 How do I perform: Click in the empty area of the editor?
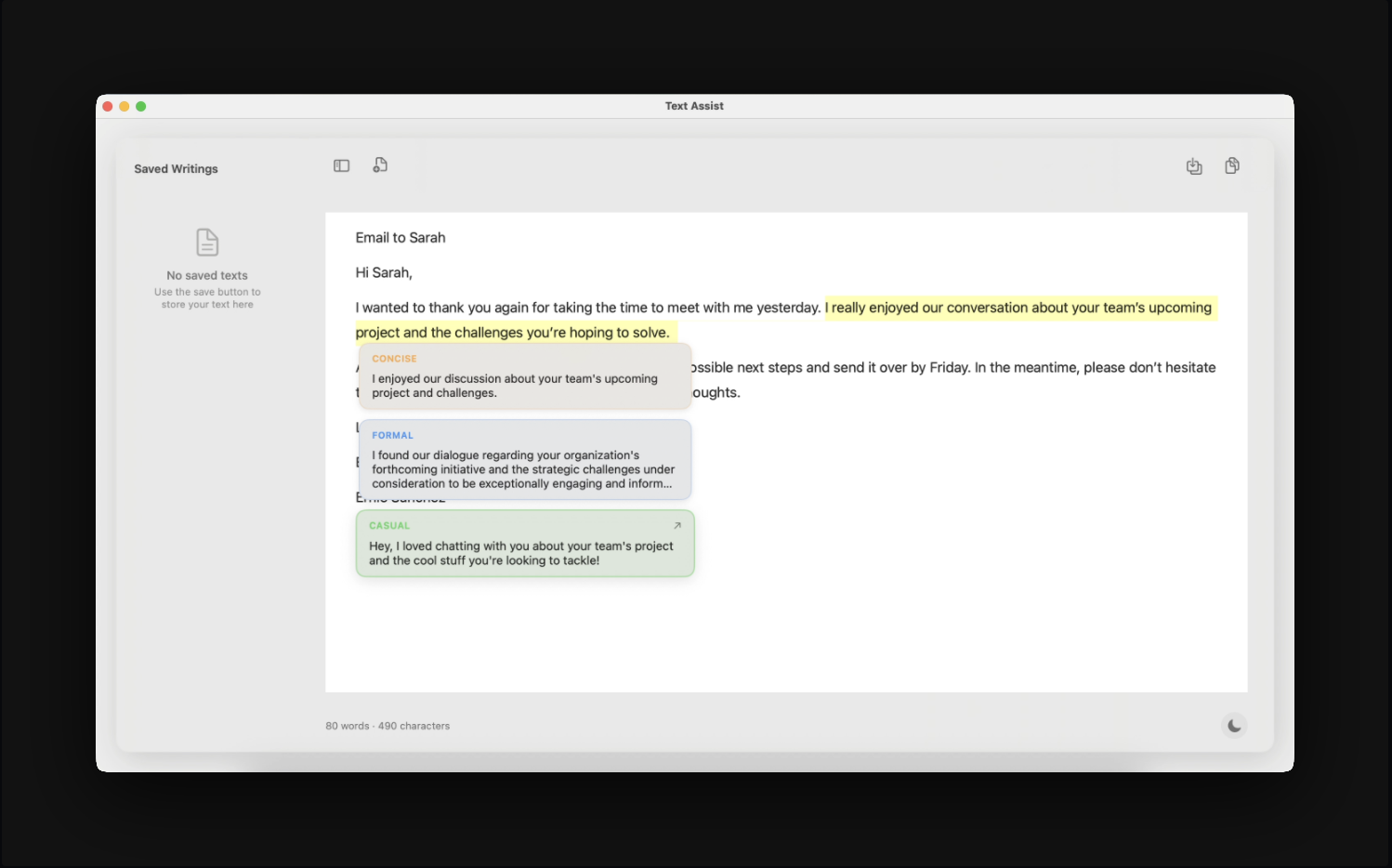(x=929, y=595)
